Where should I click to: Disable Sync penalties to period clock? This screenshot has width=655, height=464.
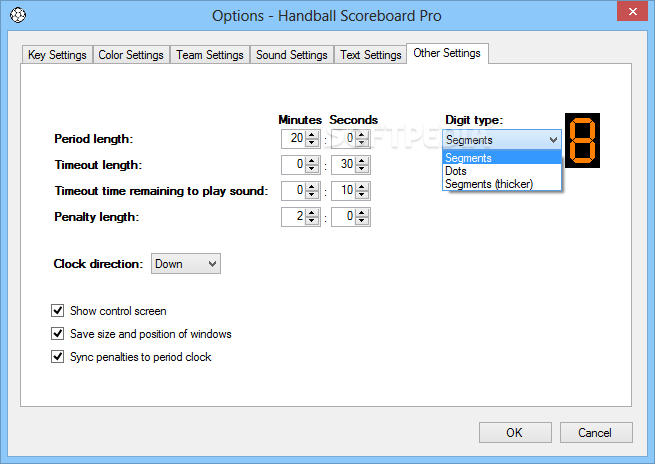point(58,357)
